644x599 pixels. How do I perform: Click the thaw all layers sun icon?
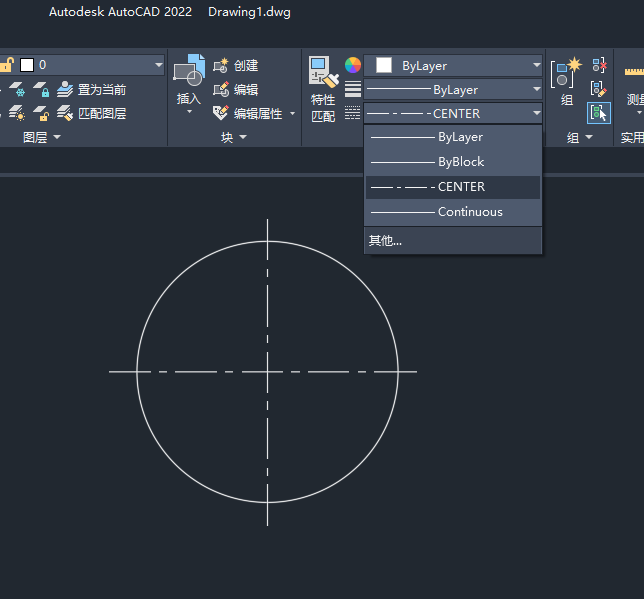pyautogui.click(x=17, y=113)
